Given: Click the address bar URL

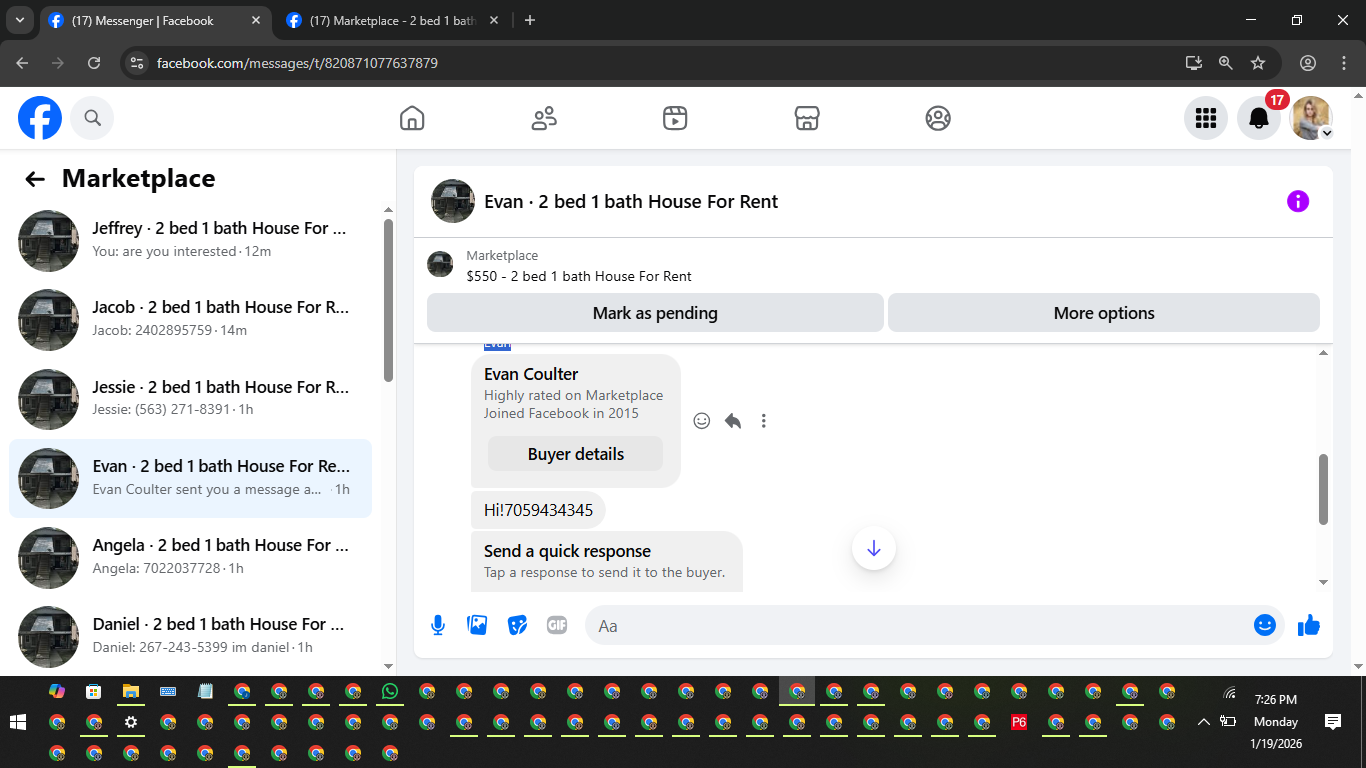Looking at the screenshot, I should 297,63.
